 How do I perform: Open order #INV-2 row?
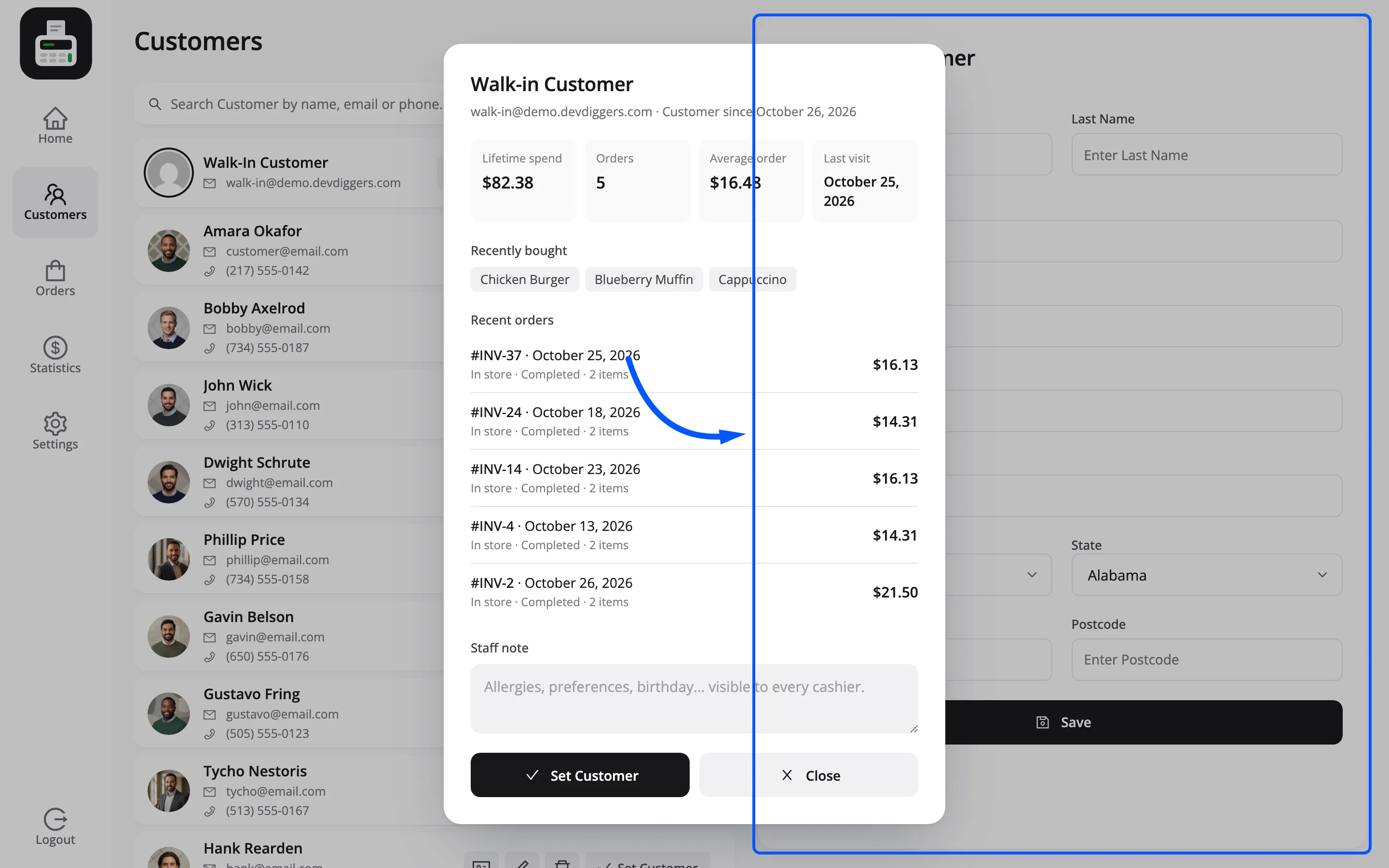click(694, 592)
